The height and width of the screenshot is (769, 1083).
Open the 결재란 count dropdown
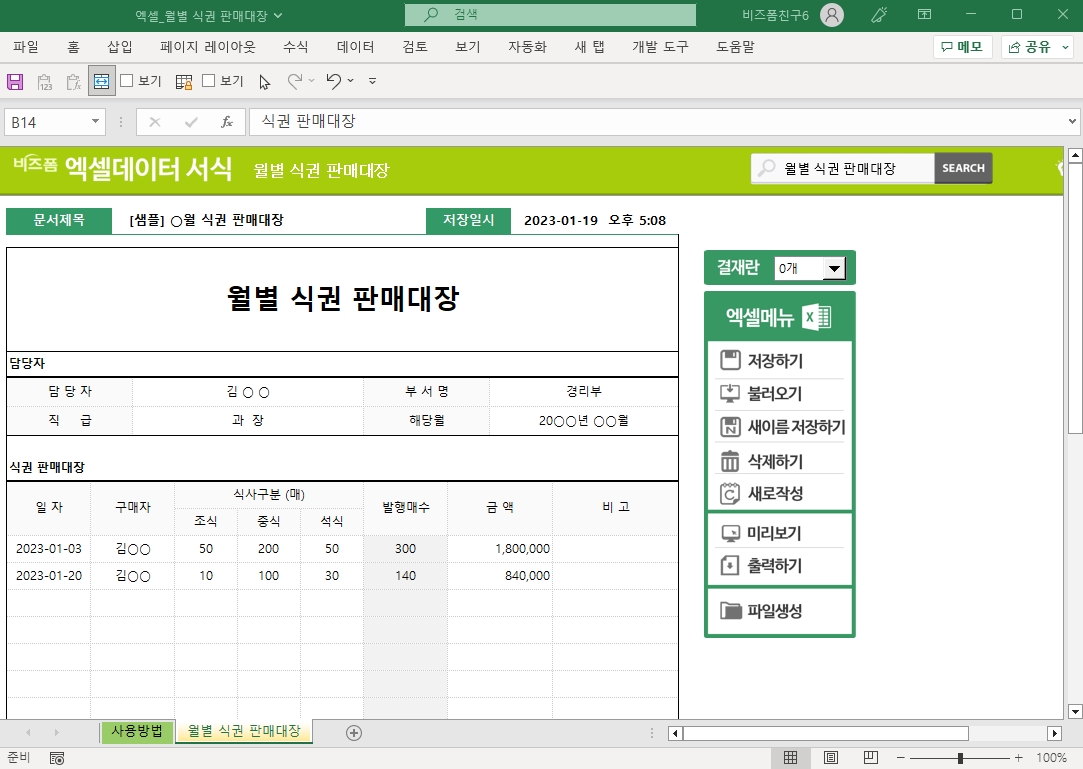pyautogui.click(x=832, y=268)
